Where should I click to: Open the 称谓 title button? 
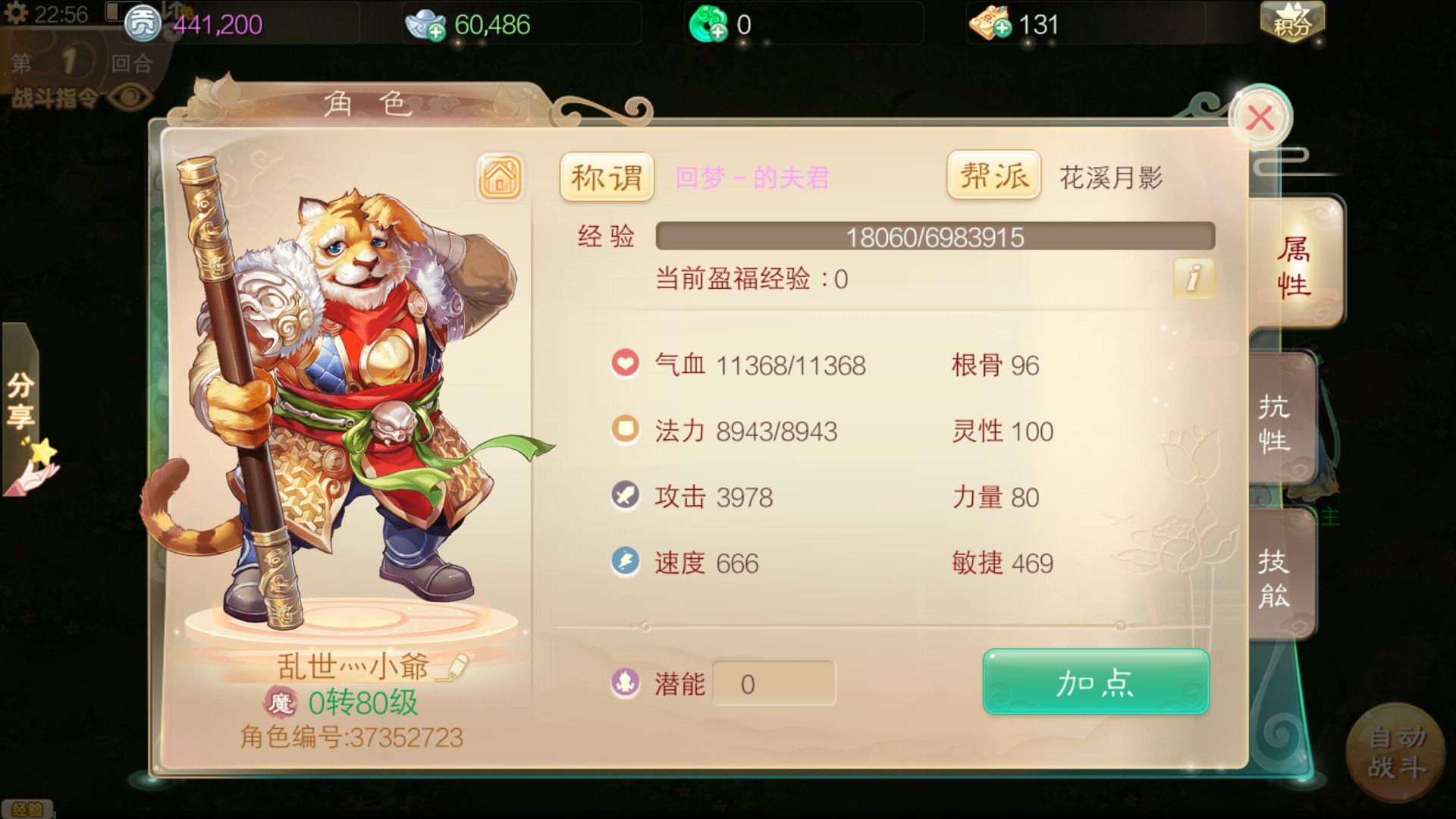pos(607,177)
